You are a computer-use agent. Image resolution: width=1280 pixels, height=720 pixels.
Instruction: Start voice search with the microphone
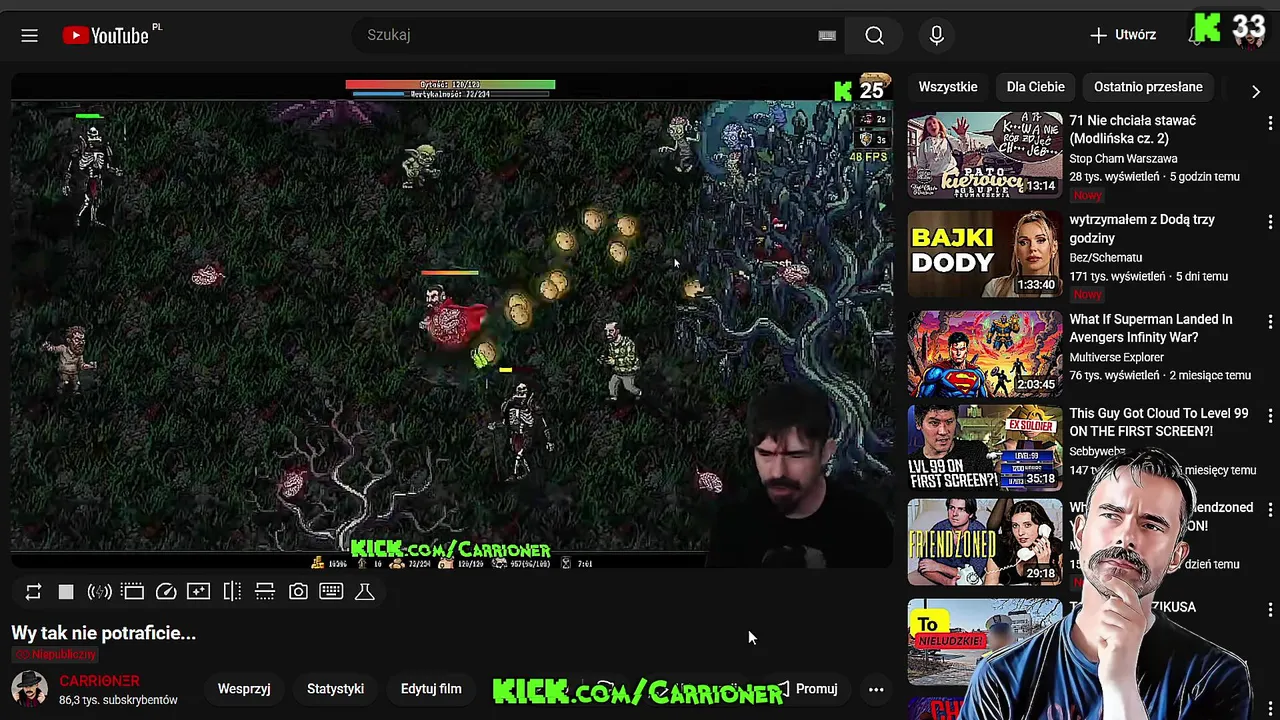936,35
